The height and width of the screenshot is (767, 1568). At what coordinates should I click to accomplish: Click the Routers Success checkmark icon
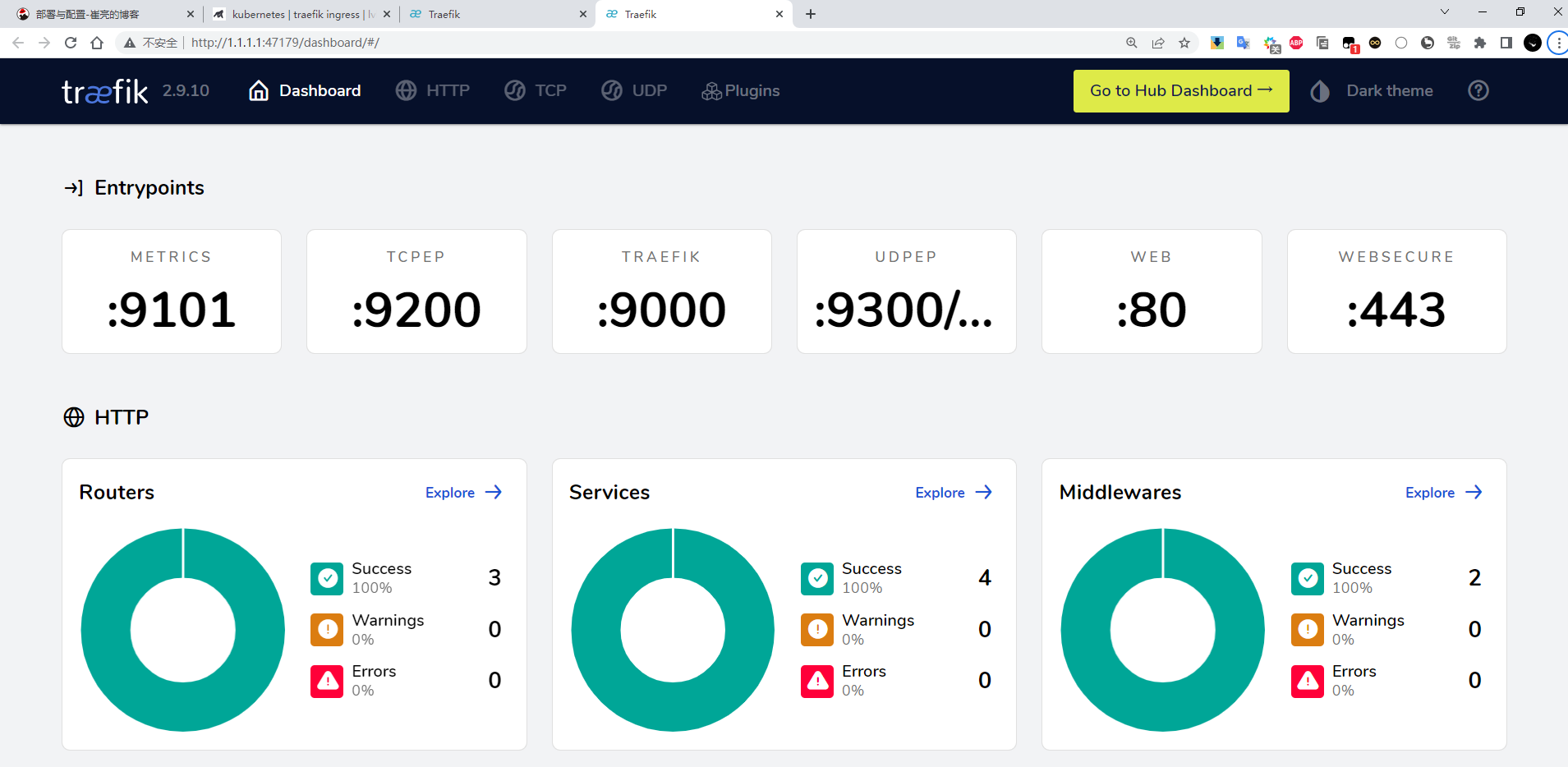click(x=327, y=578)
